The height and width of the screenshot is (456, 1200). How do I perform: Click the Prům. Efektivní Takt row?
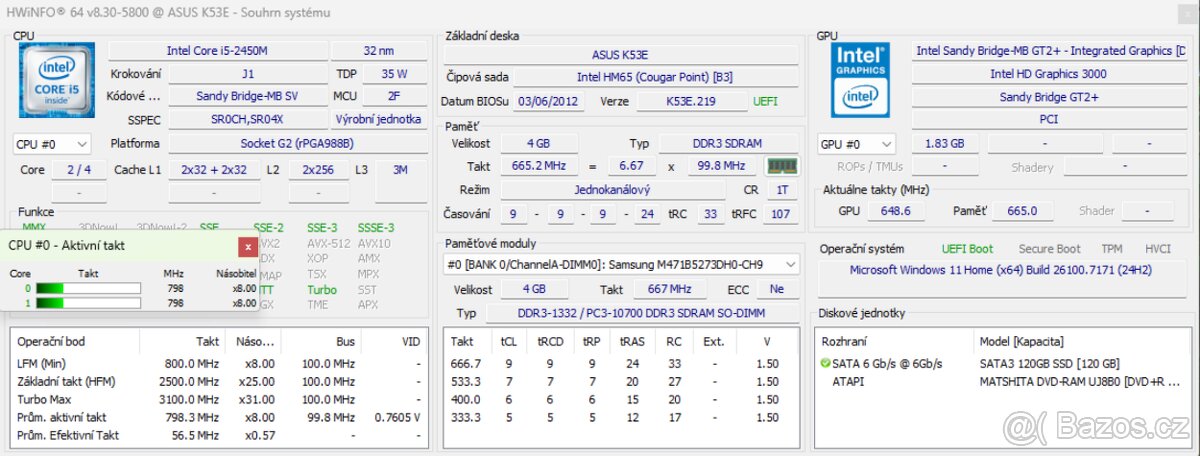coord(220,435)
